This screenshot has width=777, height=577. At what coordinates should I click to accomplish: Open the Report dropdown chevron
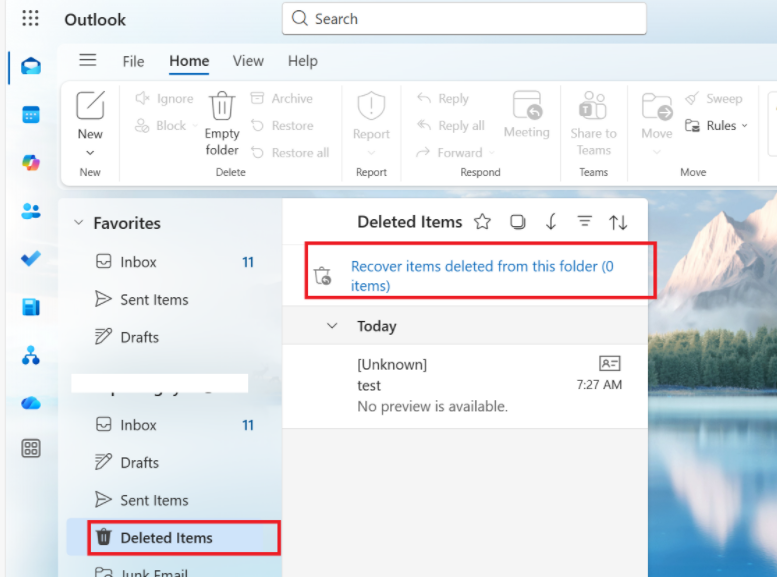[371, 153]
